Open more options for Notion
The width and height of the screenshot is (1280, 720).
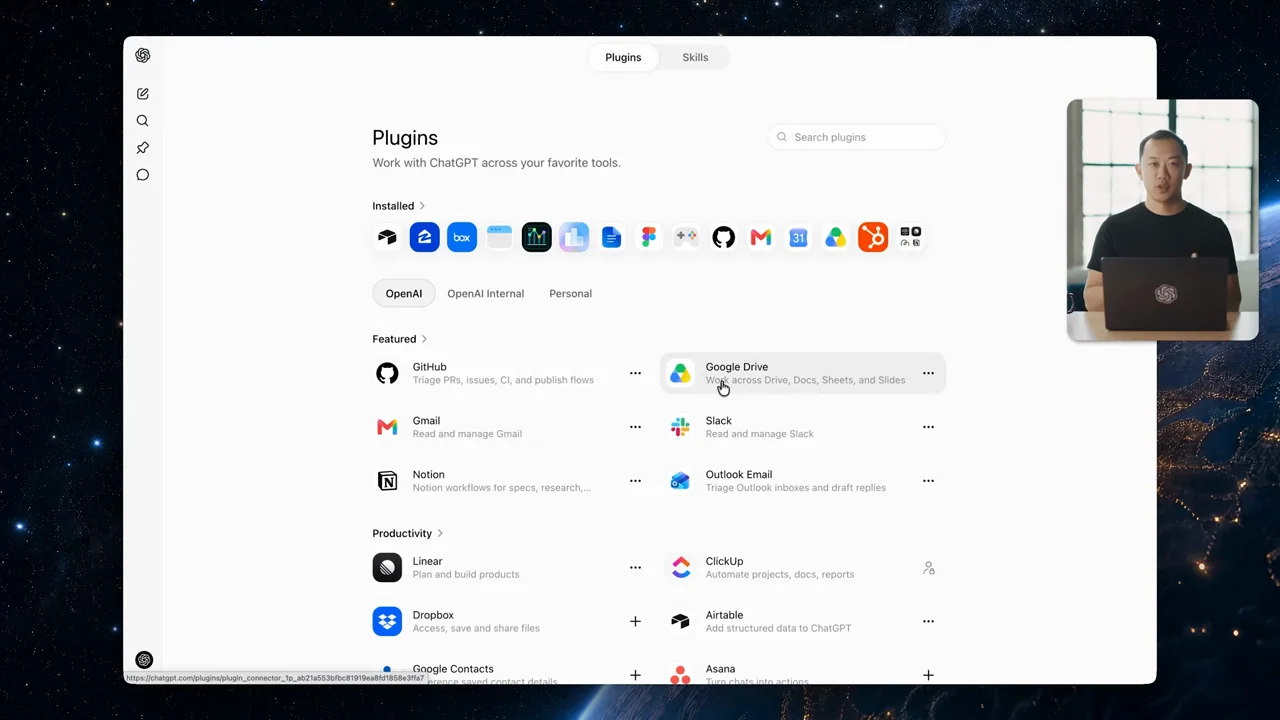(635, 482)
